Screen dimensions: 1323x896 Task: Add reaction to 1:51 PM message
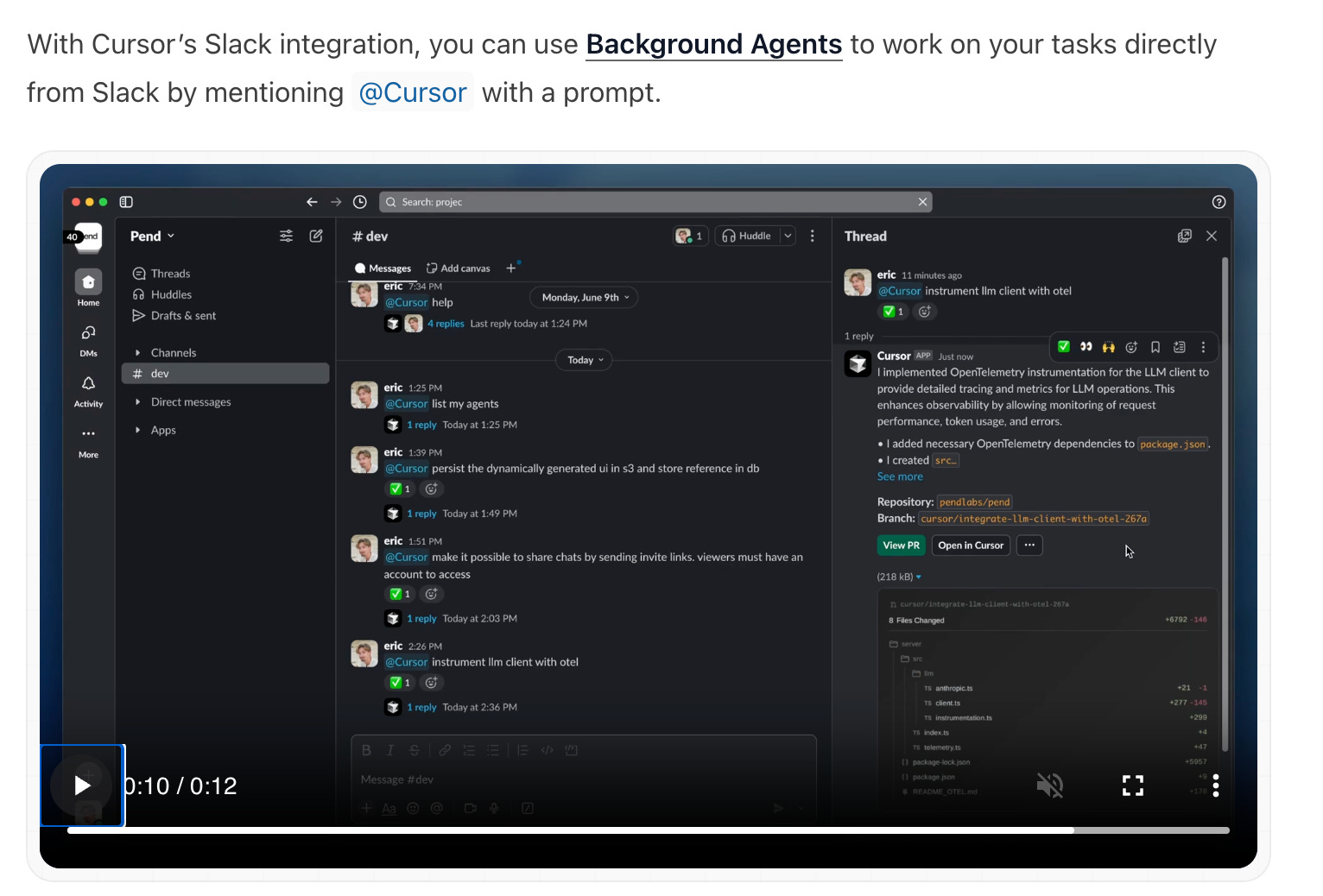pyautogui.click(x=432, y=594)
